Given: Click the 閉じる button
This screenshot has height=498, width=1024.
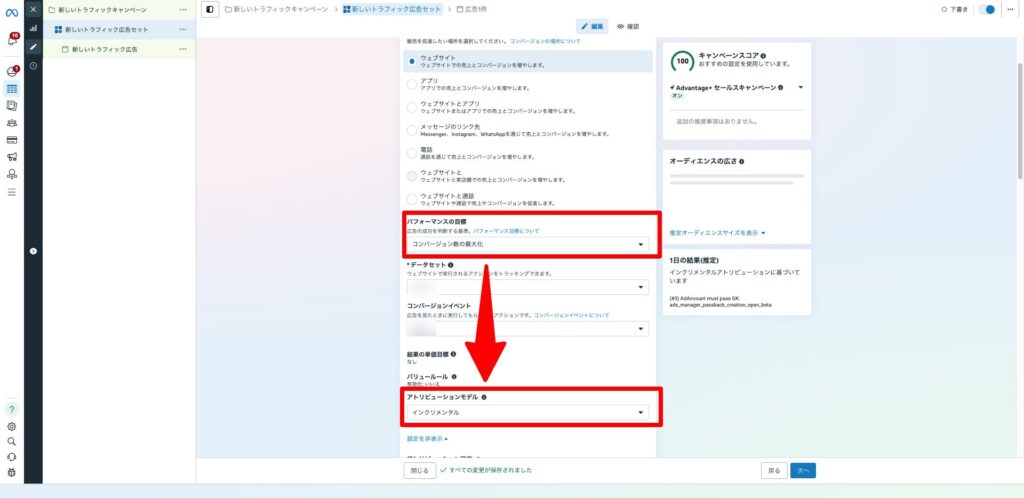Looking at the screenshot, I should coord(419,471).
